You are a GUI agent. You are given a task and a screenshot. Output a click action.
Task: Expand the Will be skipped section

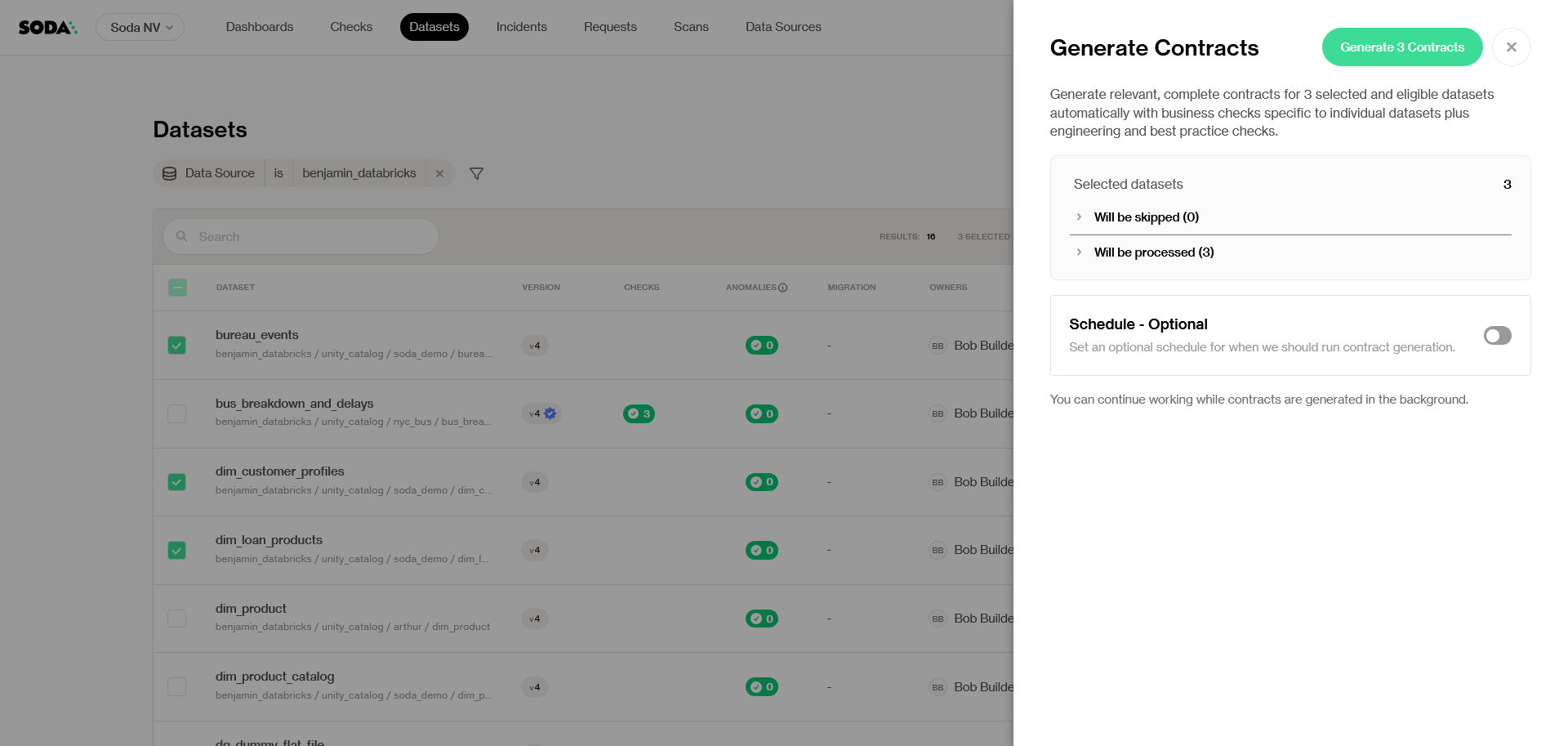(1079, 217)
